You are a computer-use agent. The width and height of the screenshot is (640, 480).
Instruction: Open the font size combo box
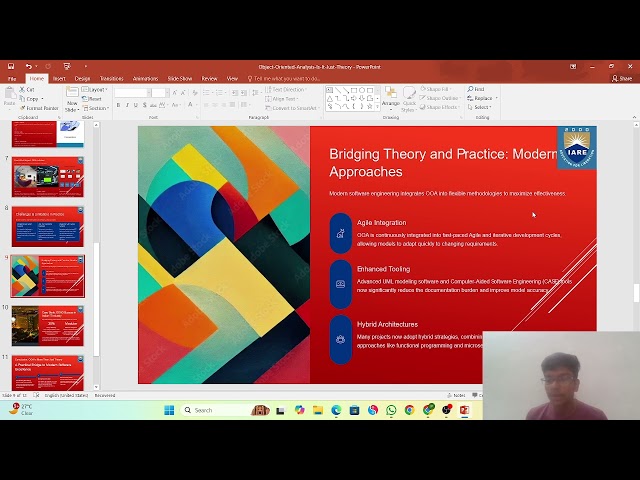pos(160,93)
